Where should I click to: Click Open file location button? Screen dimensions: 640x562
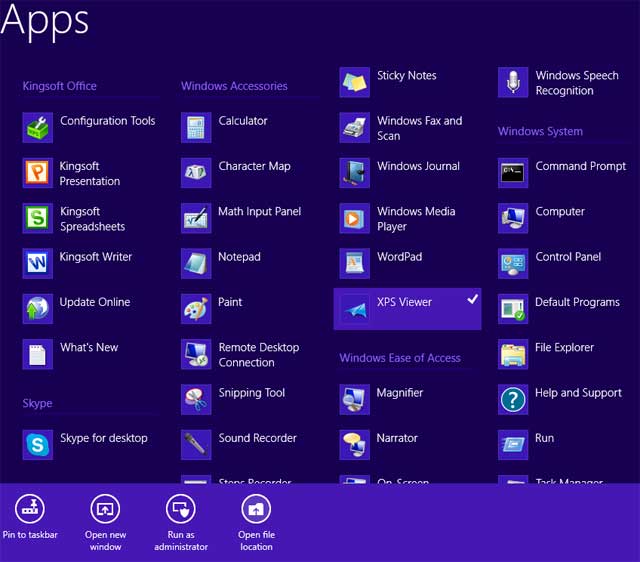coord(256,523)
